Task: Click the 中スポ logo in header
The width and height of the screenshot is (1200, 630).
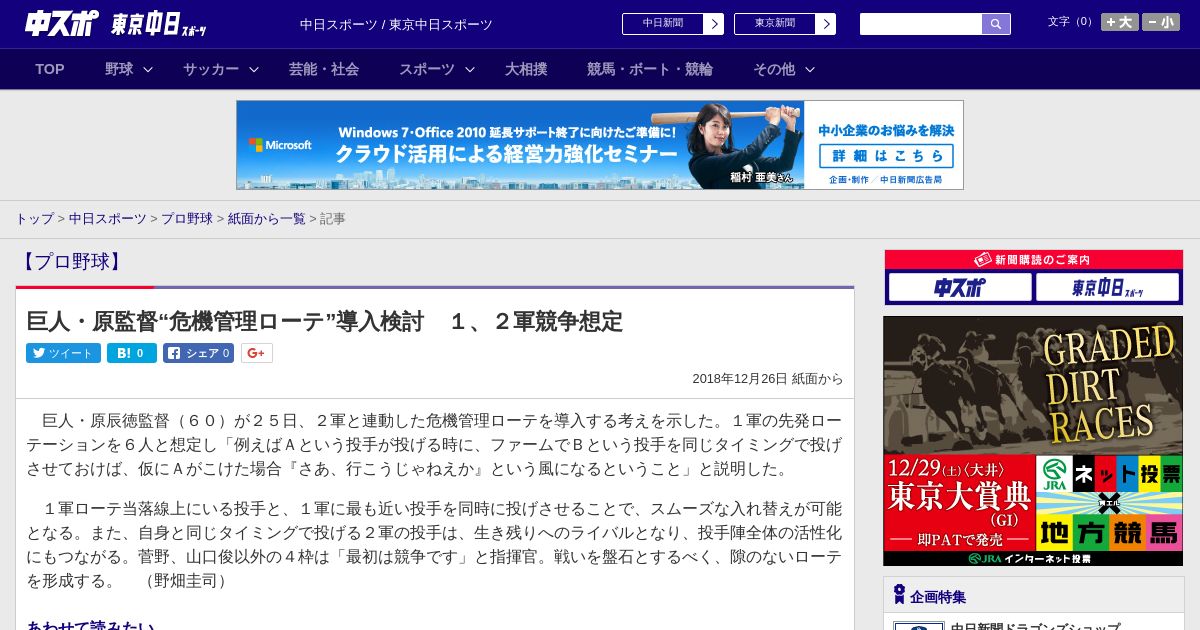Action: click(61, 23)
